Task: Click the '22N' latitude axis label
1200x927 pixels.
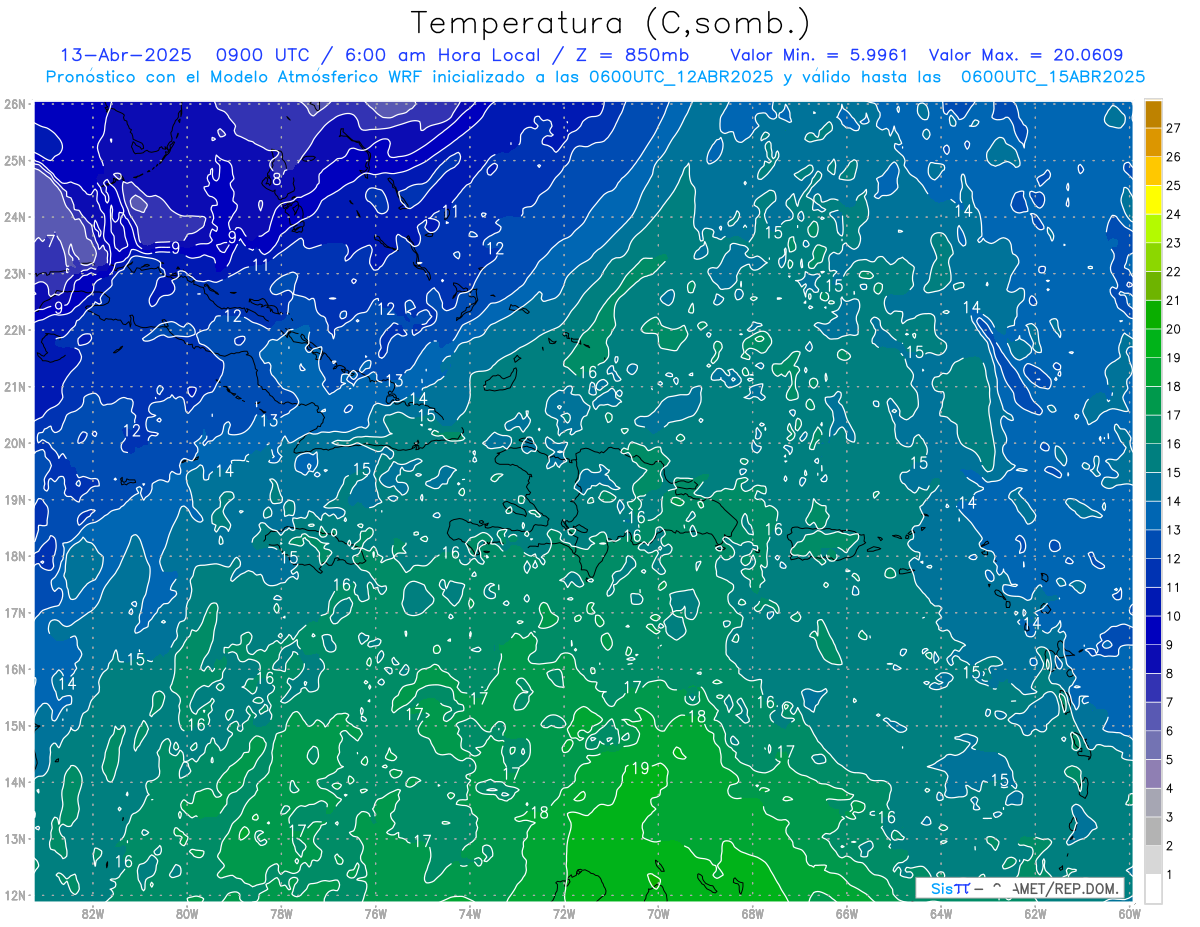Action: coord(14,330)
